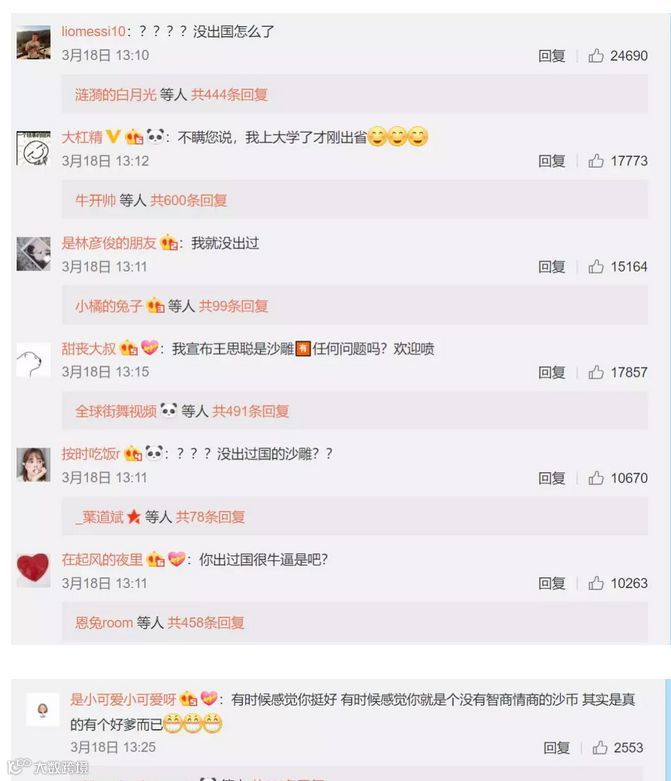This screenshot has width=671, height=781.
Task: Expand 共491条回复 replies thread
Action: point(251,411)
